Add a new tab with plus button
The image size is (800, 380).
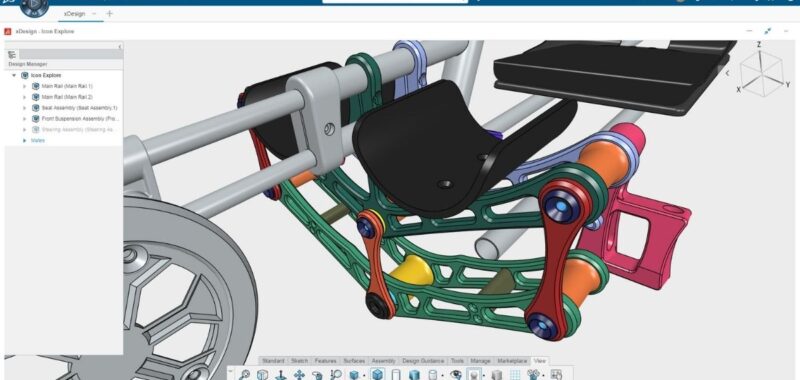(x=109, y=14)
